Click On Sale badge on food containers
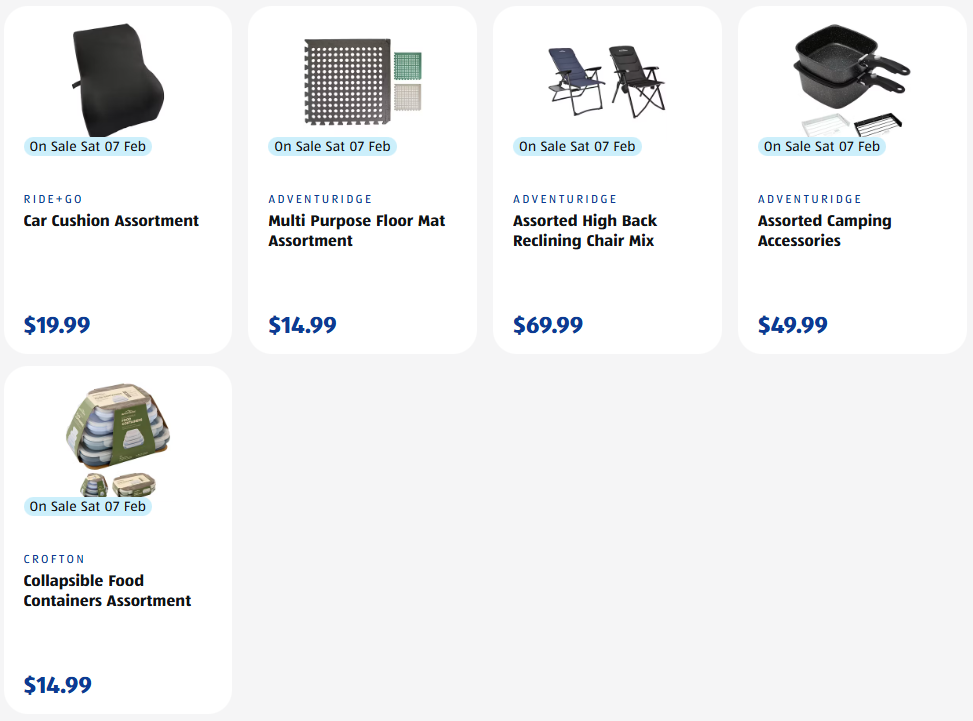Viewport: 973px width, 721px height. tap(88, 506)
